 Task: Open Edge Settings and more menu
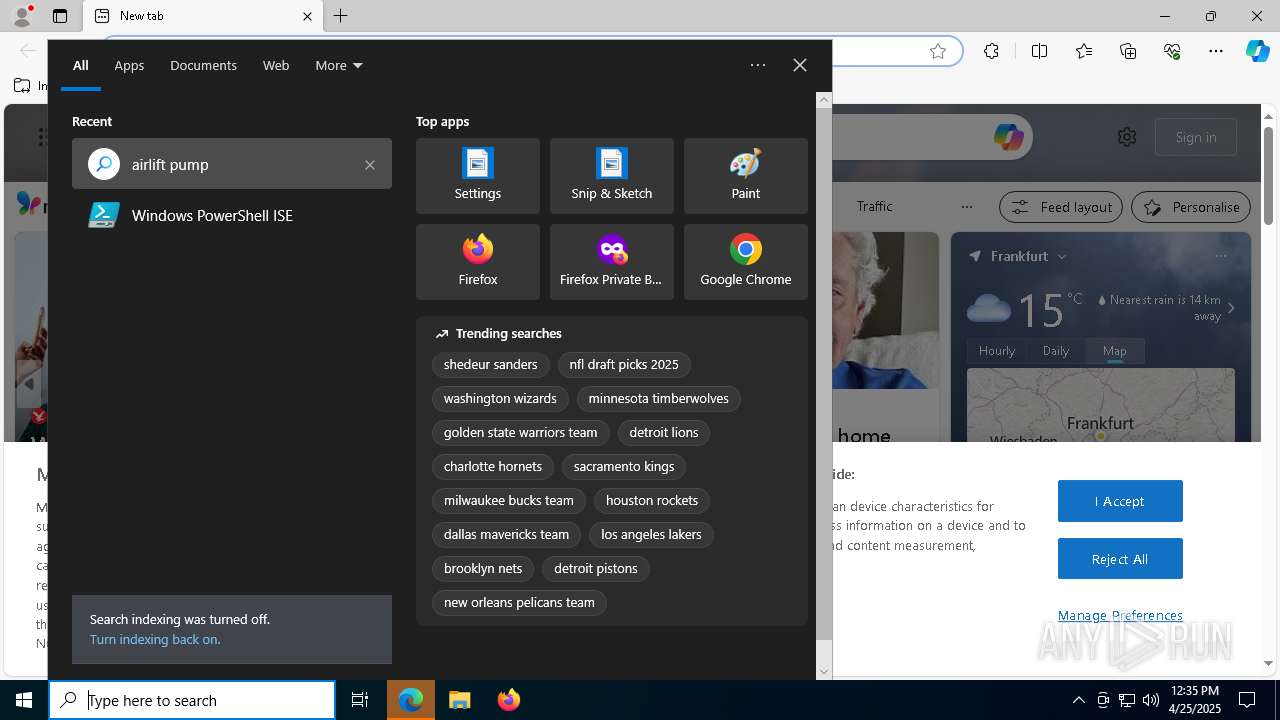1216,51
